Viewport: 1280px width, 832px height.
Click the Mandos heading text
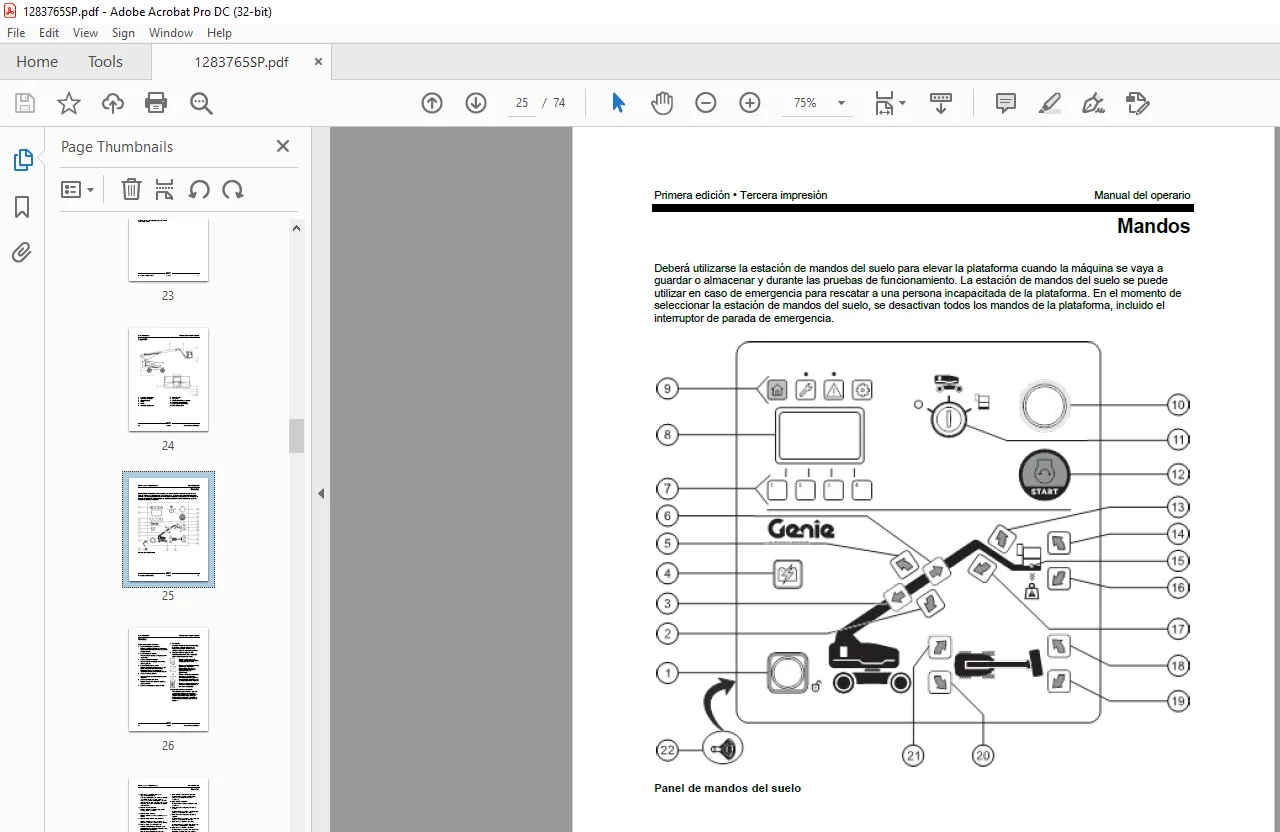pyautogui.click(x=1153, y=226)
